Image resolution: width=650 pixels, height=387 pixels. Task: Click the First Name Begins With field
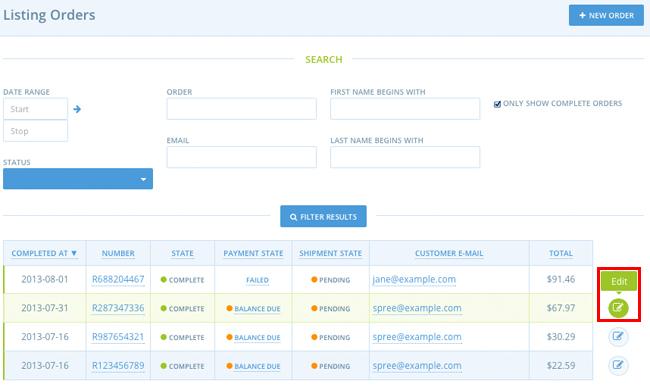(x=405, y=109)
